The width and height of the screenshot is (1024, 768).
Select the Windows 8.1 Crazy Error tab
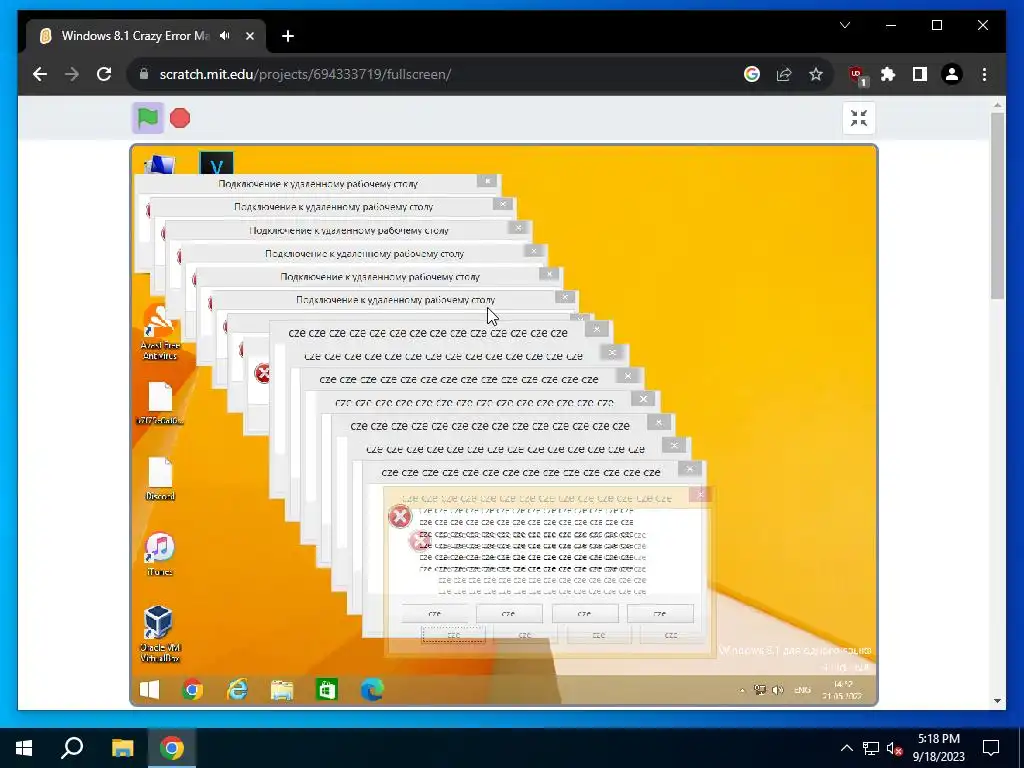click(x=146, y=36)
